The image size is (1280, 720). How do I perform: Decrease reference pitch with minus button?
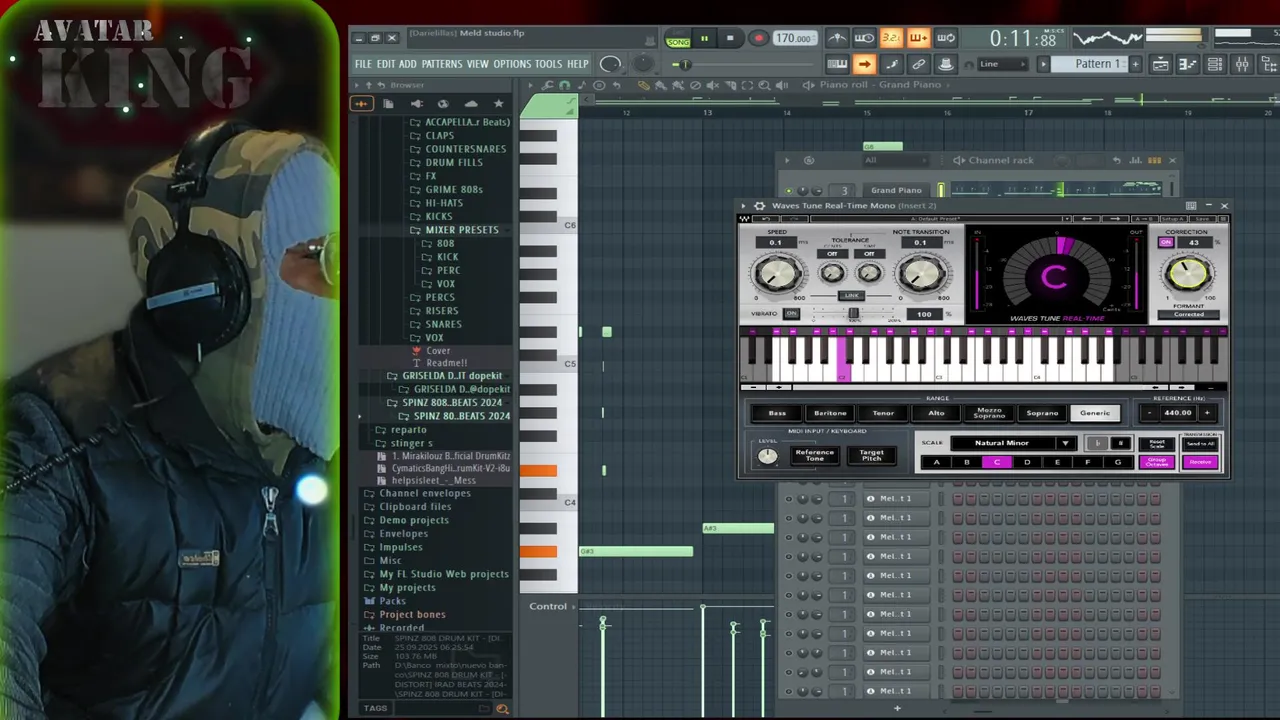click(1150, 413)
